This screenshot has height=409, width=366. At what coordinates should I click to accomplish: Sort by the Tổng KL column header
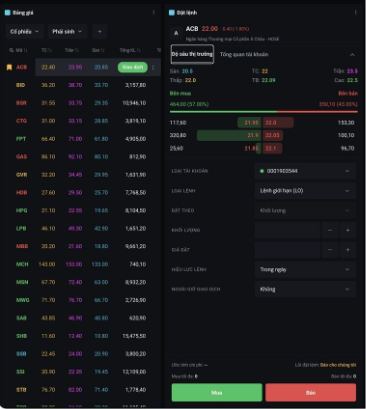click(x=130, y=50)
